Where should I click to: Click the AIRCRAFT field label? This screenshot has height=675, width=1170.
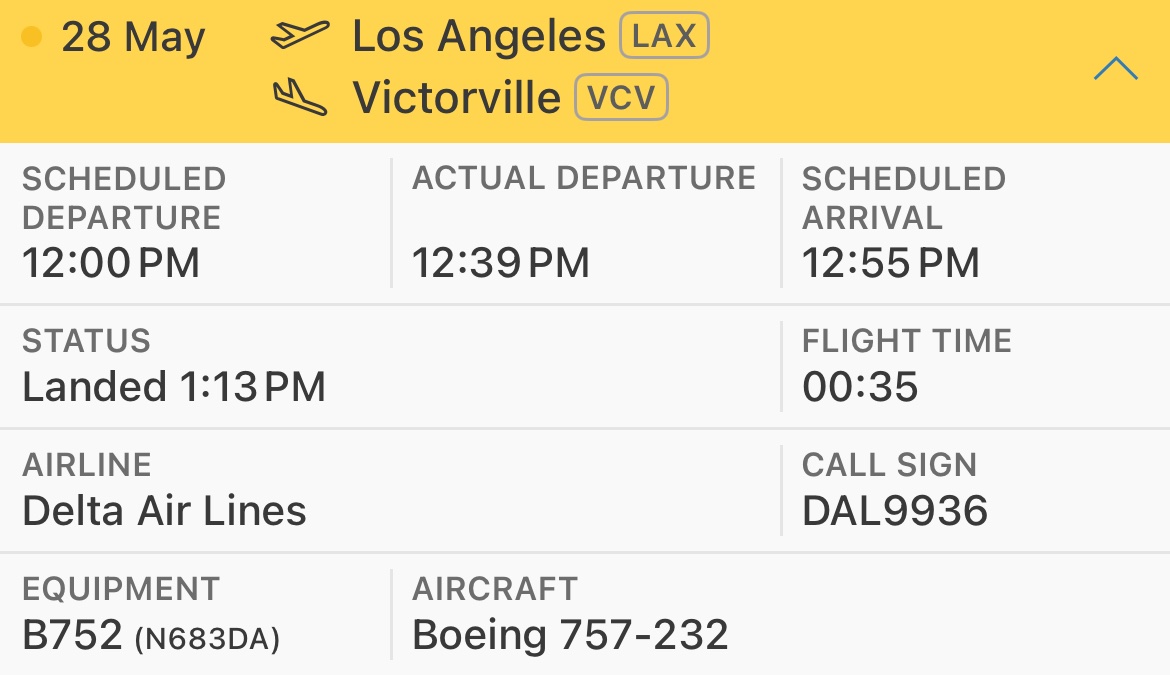point(495,589)
